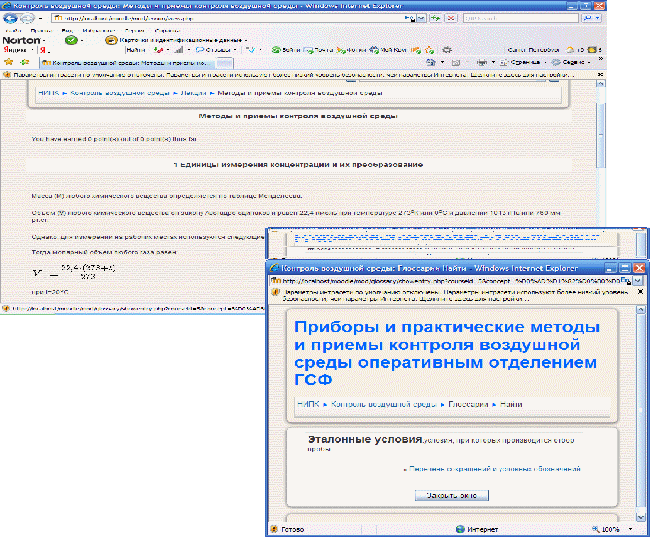This screenshot has height=538, width=650.
Task: Click main window information bar message
Action: point(293,75)
